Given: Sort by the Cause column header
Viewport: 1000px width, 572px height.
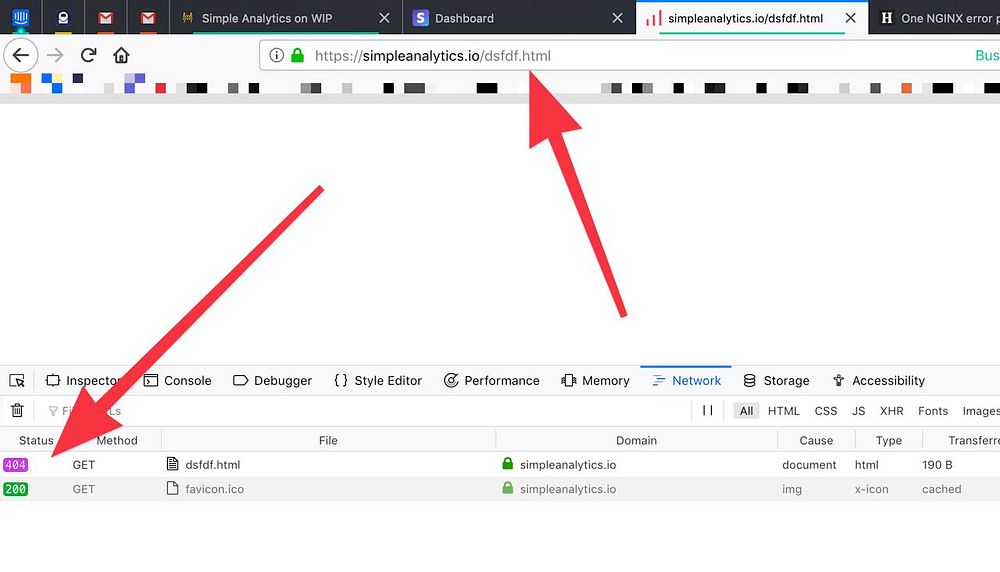Looking at the screenshot, I should point(816,440).
